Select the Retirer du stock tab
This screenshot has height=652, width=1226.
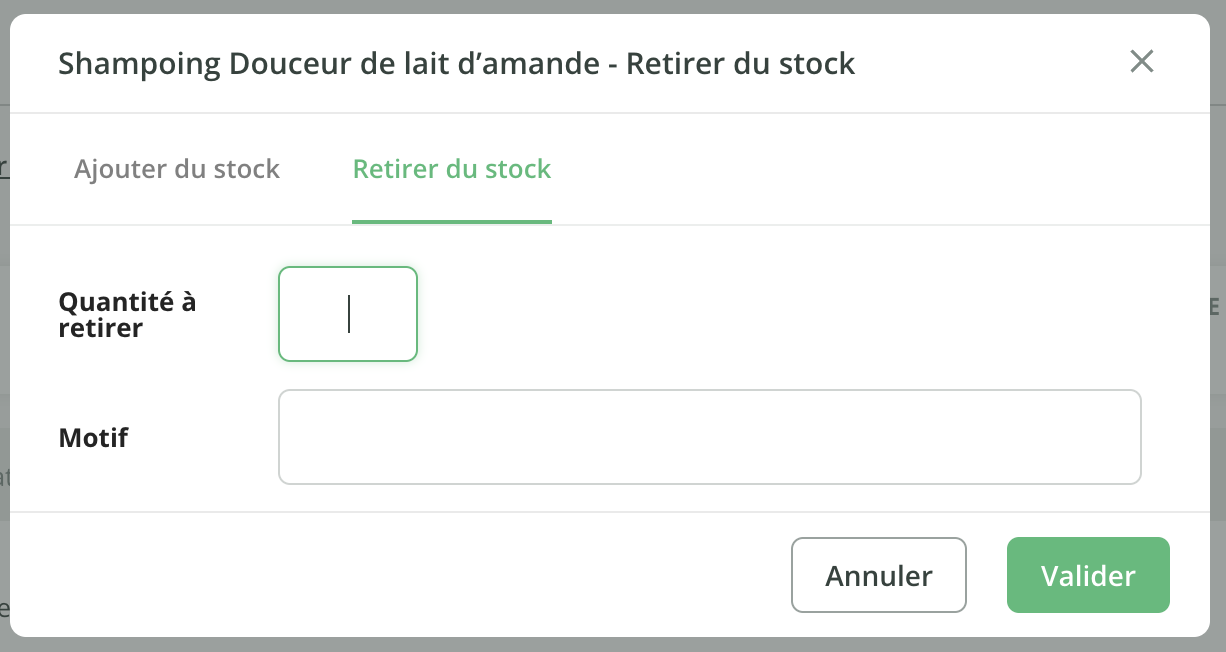(x=451, y=169)
